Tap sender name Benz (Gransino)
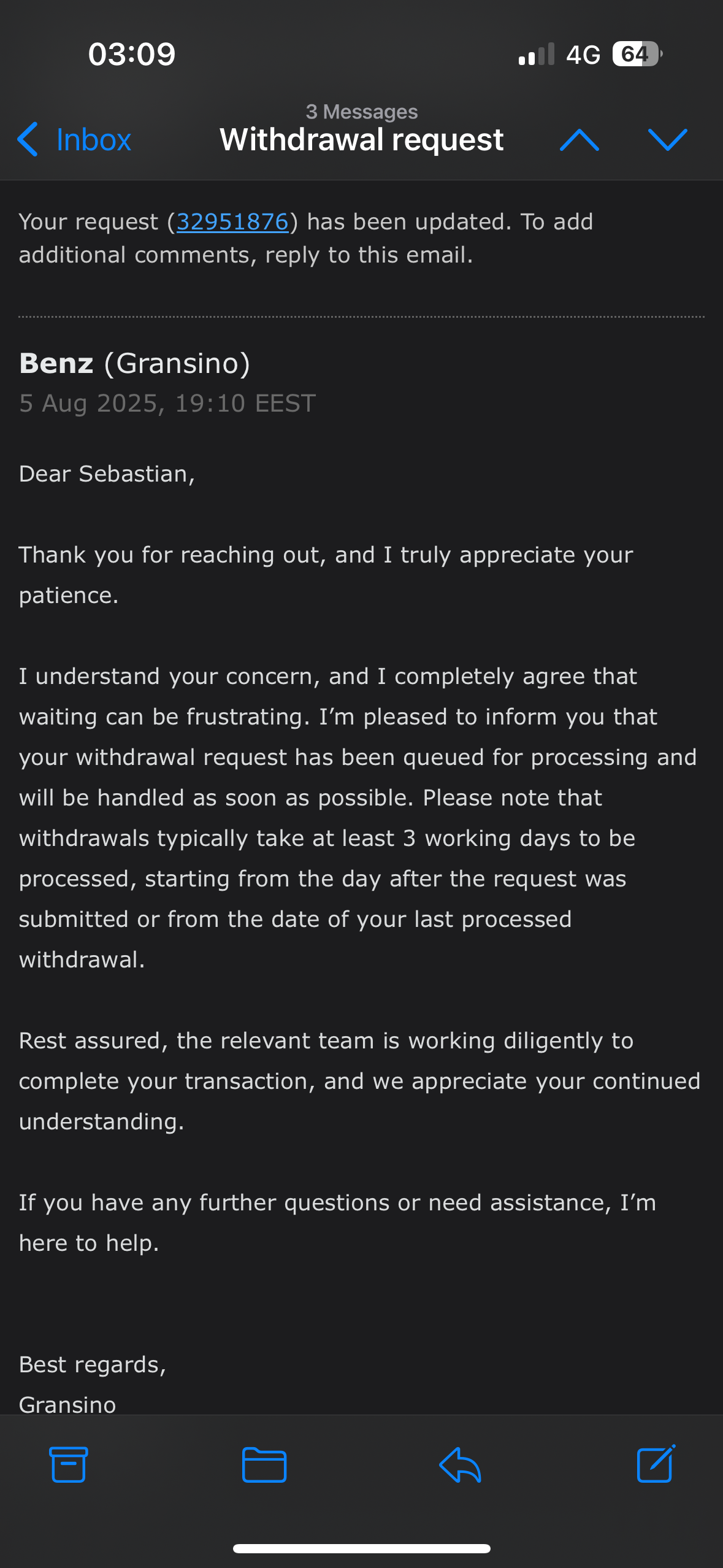The height and width of the screenshot is (1568, 723). click(134, 363)
